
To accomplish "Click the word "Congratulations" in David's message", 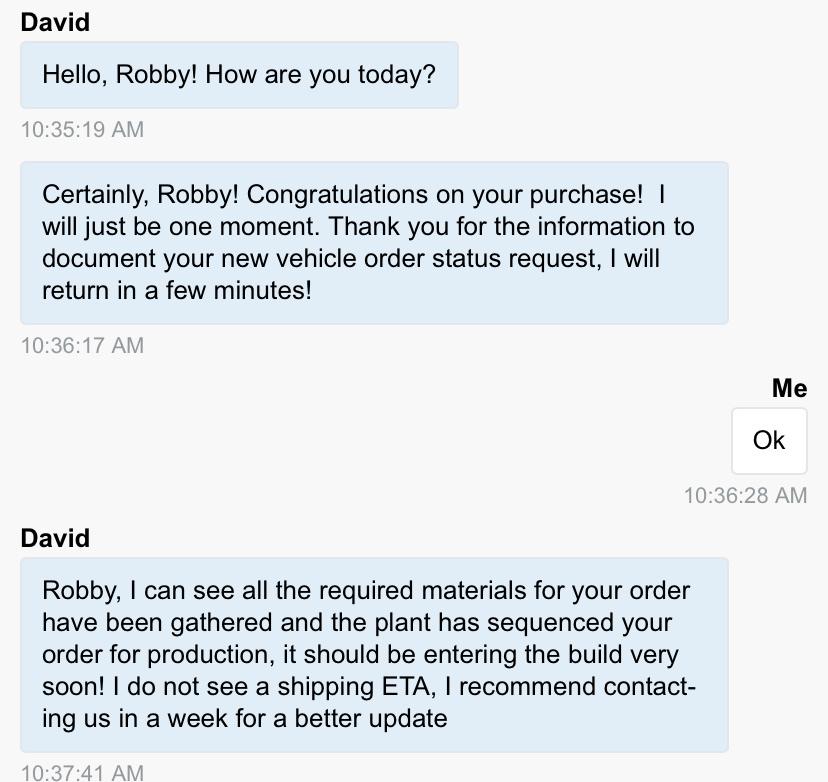I will pos(346,194).
